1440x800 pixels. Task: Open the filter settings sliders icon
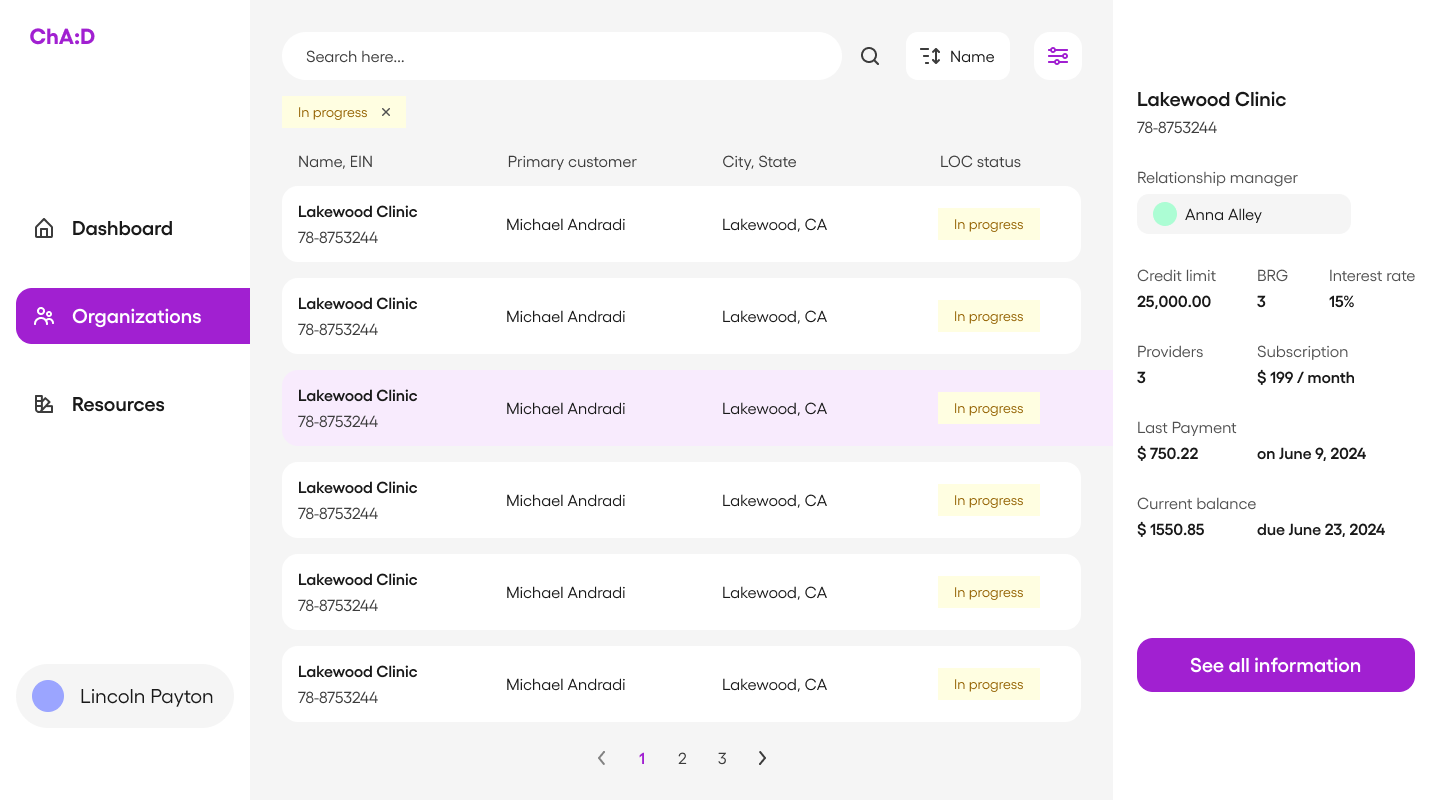point(1058,56)
